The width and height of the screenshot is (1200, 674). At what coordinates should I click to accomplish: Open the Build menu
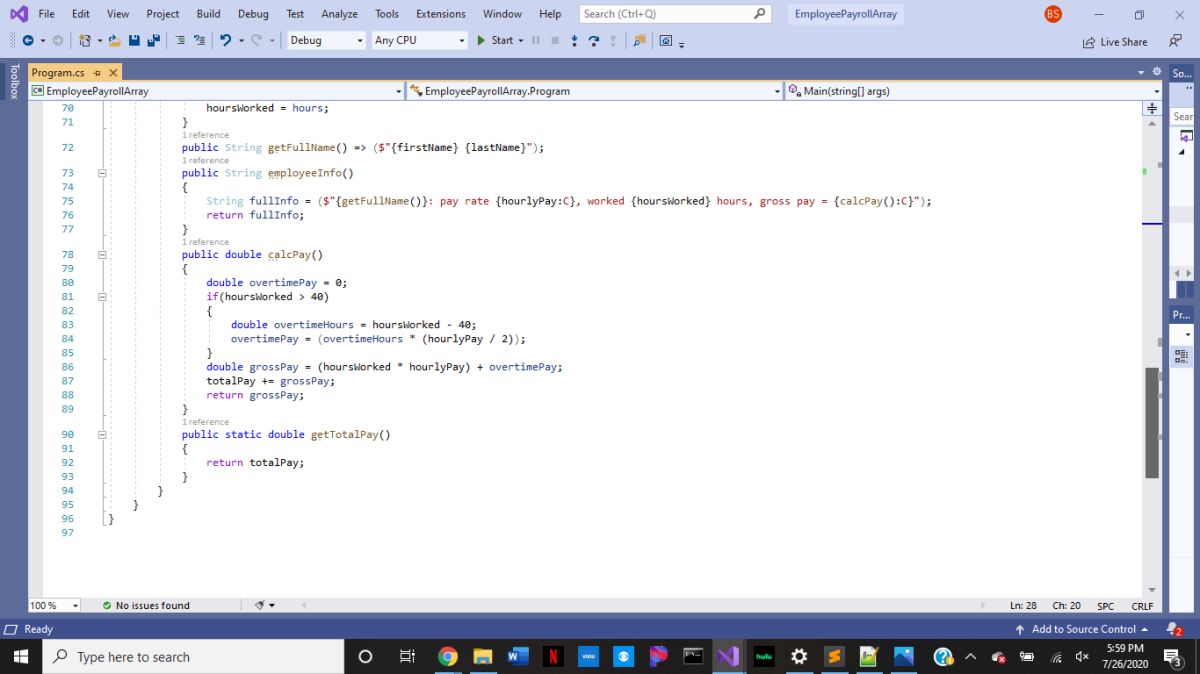tap(209, 14)
